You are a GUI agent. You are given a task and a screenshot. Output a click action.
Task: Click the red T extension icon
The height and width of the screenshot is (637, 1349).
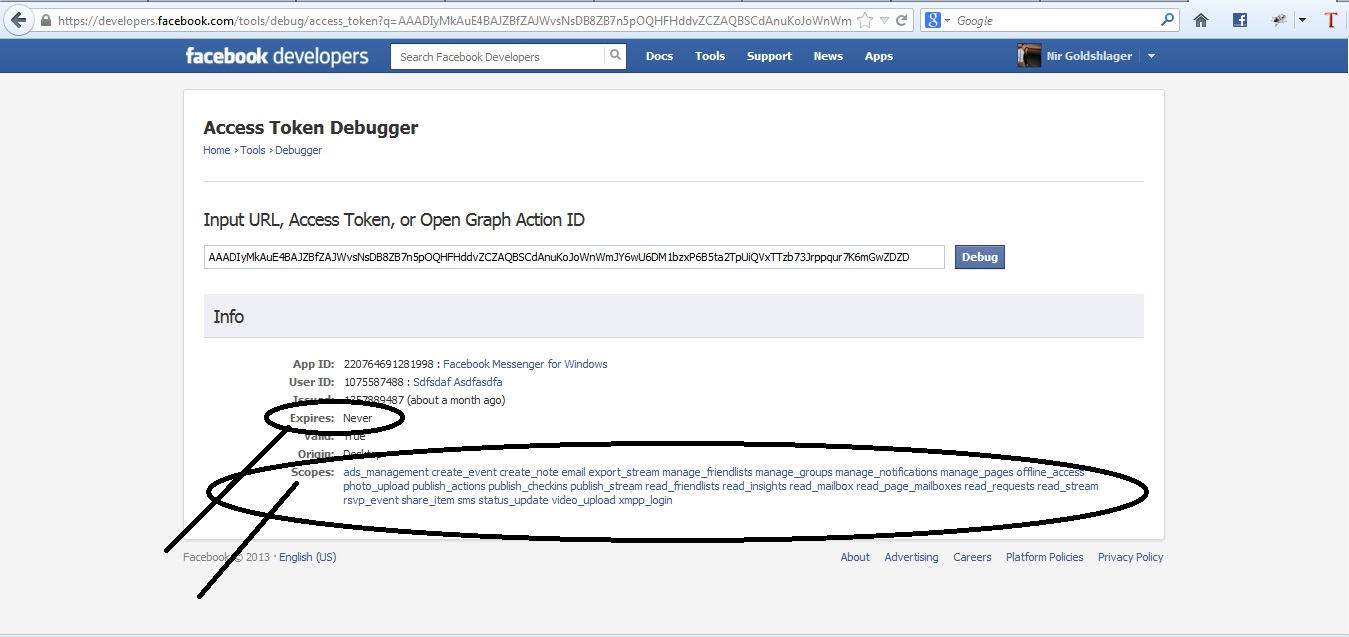(x=1330, y=20)
